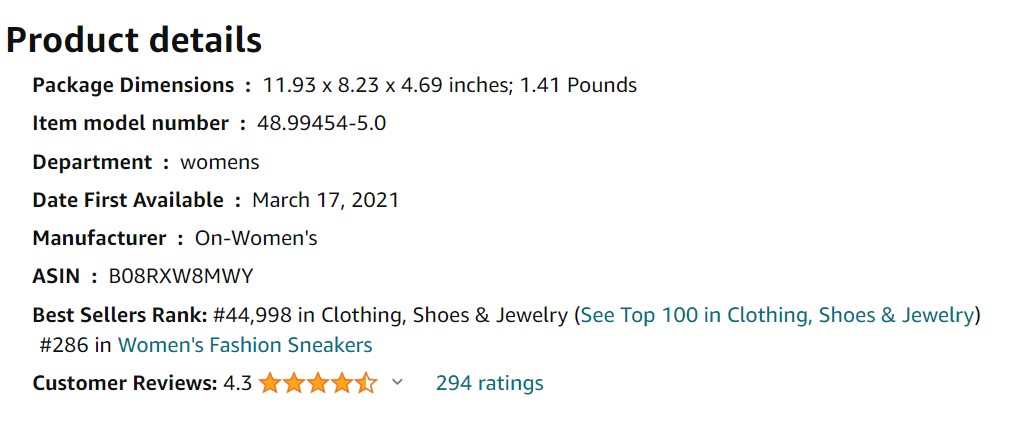Click the orange star rating icons
This screenshot has width=1027, height=427.
coord(318,383)
